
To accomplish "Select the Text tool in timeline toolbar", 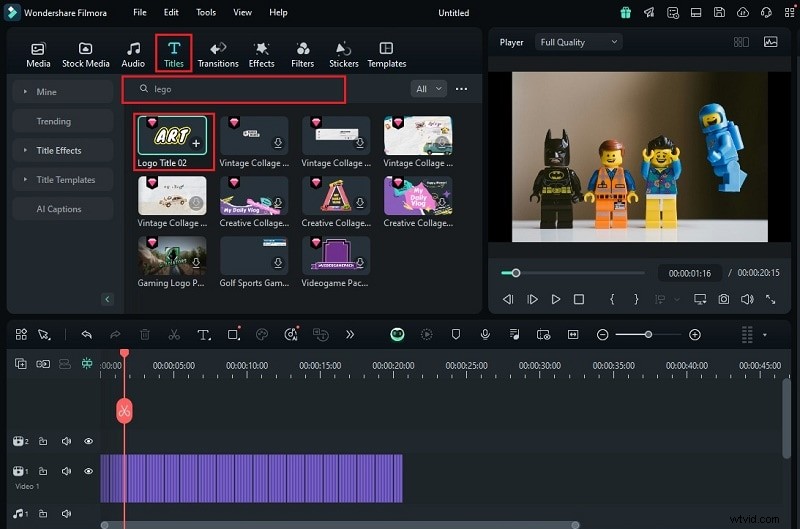I will point(204,335).
